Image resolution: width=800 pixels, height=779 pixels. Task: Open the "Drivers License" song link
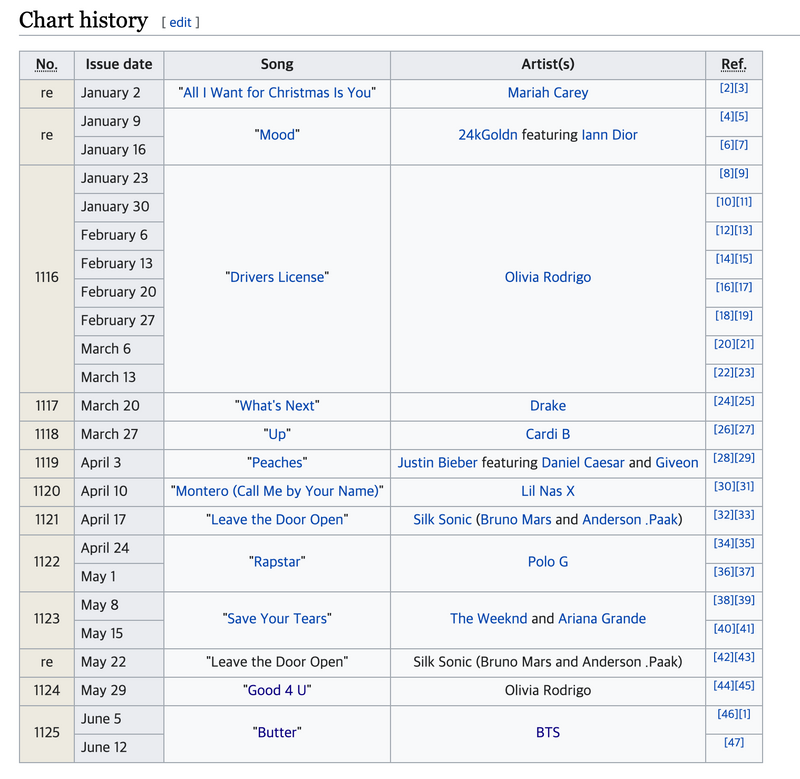(x=277, y=278)
